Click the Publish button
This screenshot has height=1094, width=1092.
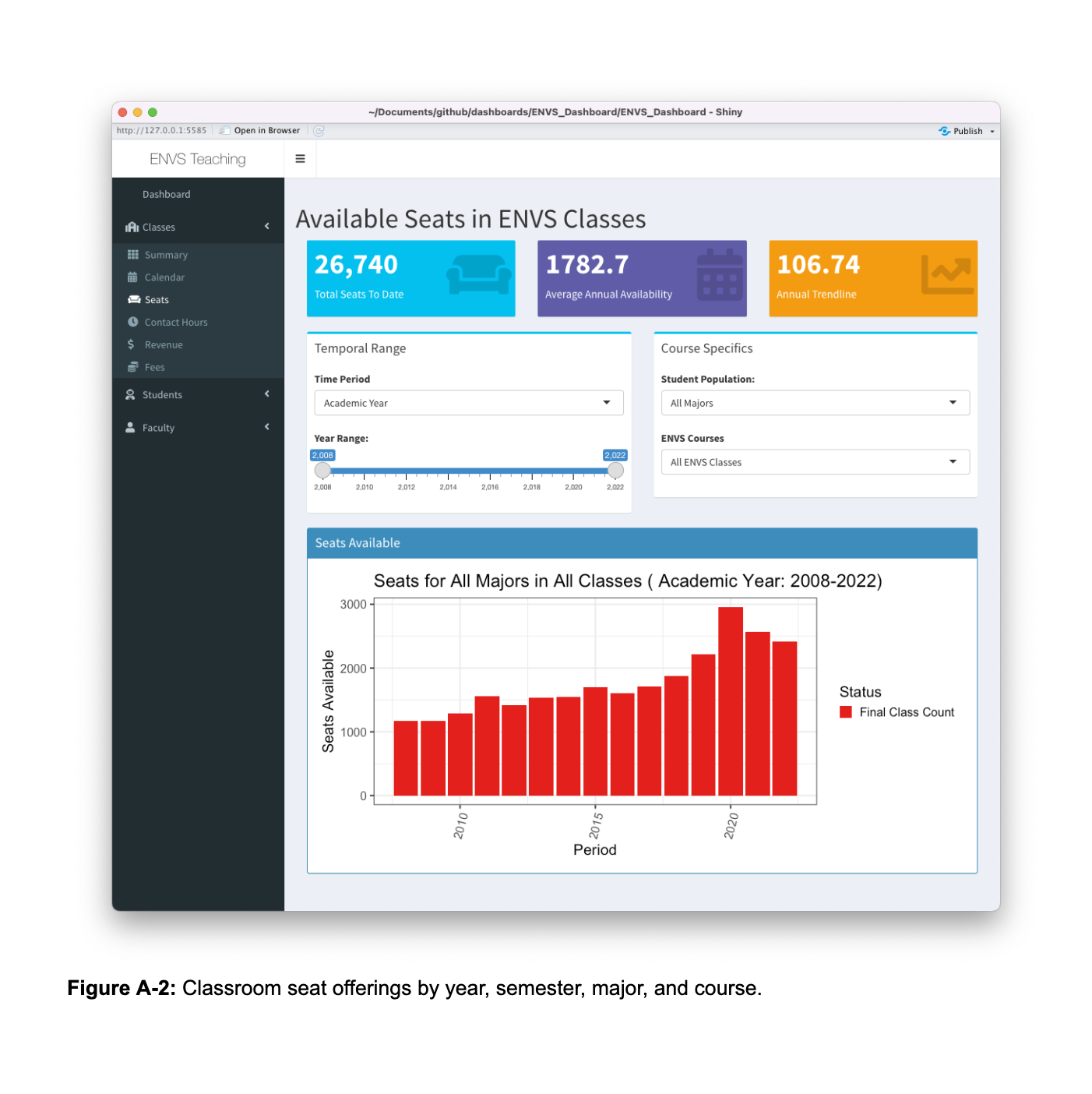click(x=967, y=131)
